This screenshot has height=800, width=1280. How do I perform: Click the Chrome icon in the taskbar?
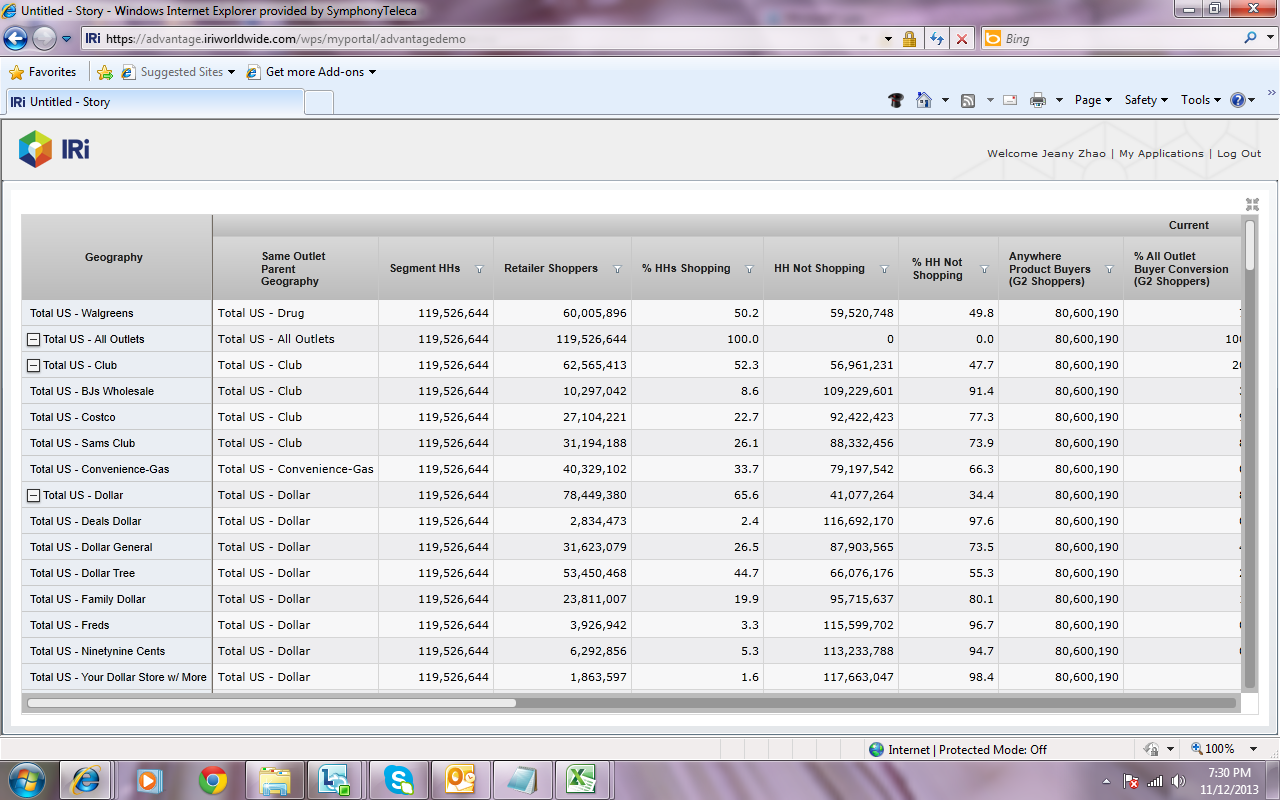(212, 779)
